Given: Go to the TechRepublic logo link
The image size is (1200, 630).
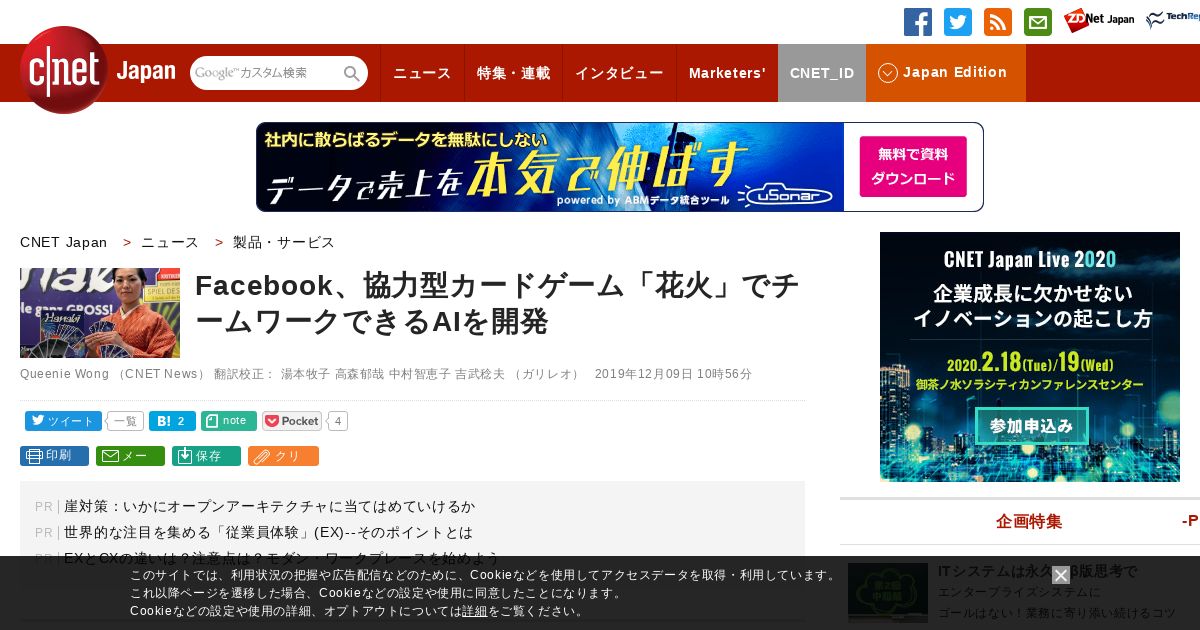Looking at the screenshot, I should point(1173,21).
